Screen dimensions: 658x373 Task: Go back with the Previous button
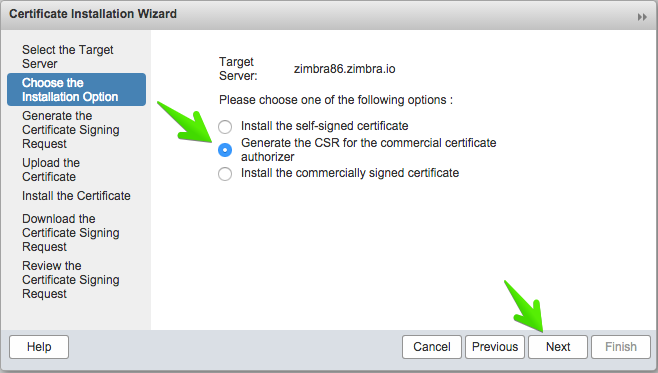click(x=495, y=347)
